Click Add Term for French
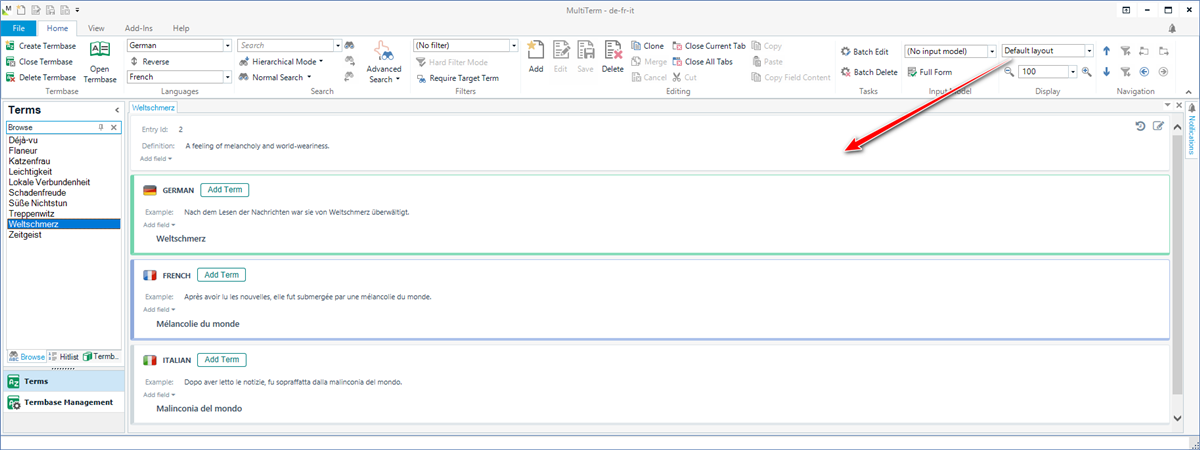 pyautogui.click(x=221, y=275)
